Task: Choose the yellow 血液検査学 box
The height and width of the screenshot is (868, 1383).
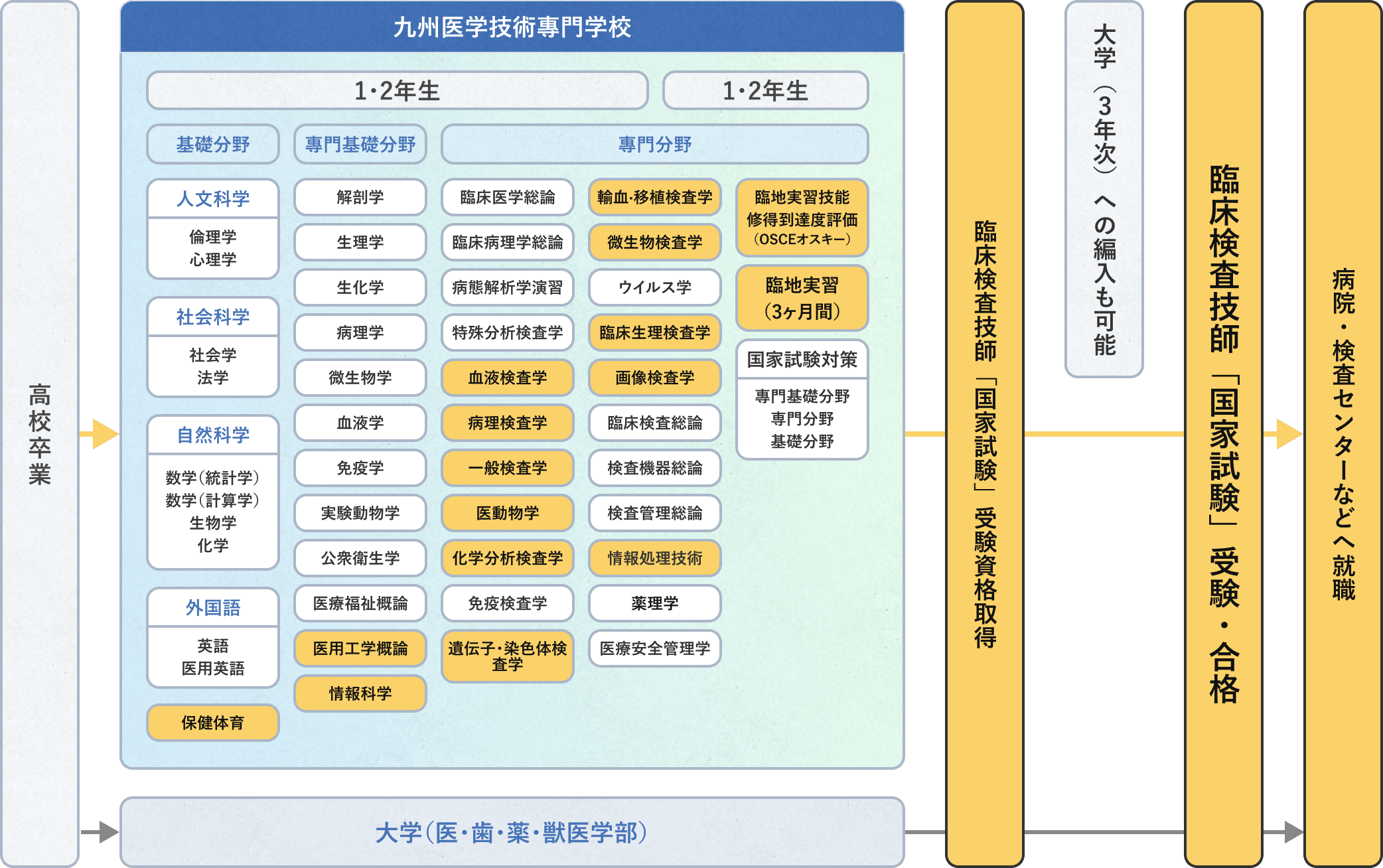Action: [508, 378]
